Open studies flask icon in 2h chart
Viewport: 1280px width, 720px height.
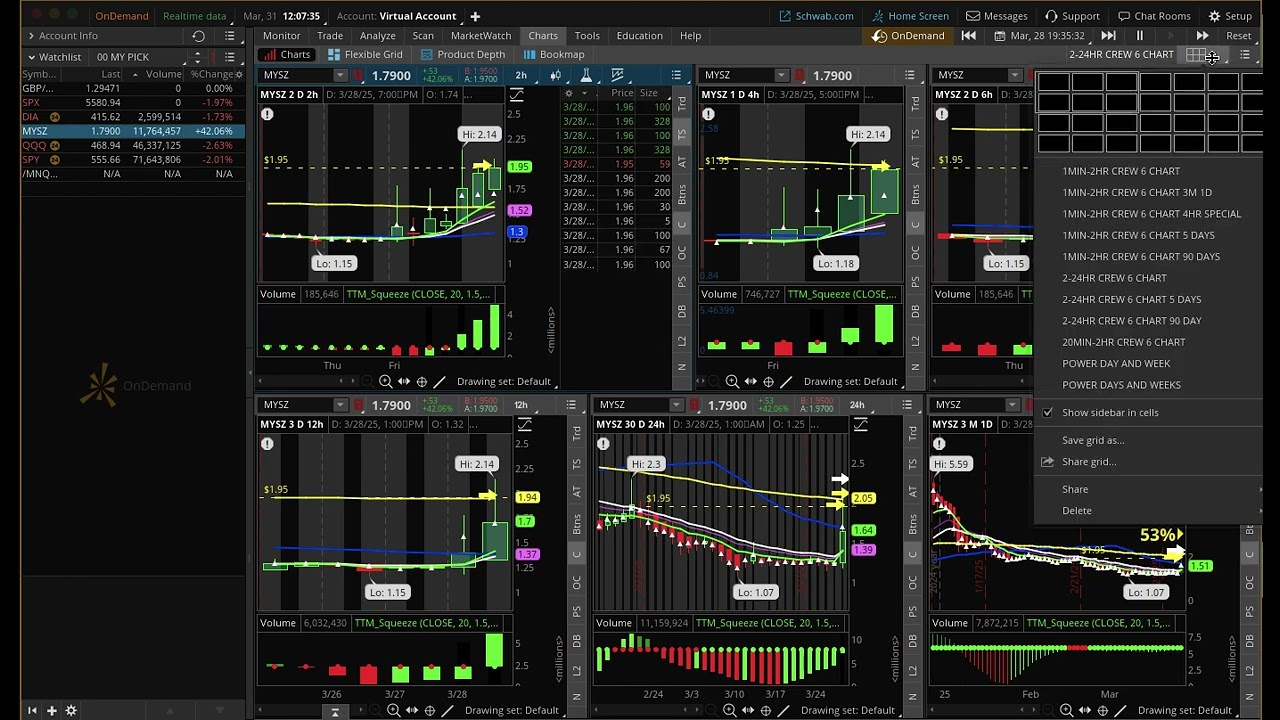coord(586,75)
